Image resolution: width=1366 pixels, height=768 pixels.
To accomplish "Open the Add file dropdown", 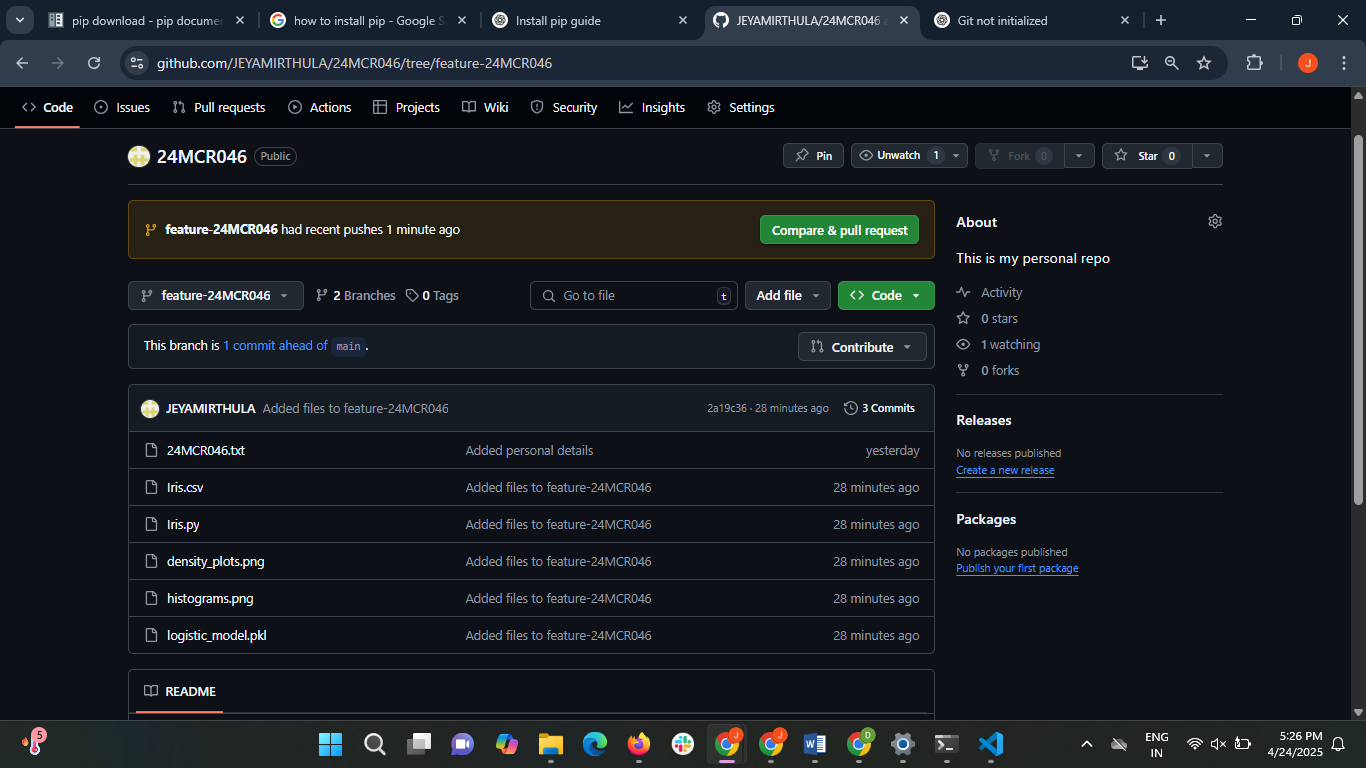I will coord(788,295).
